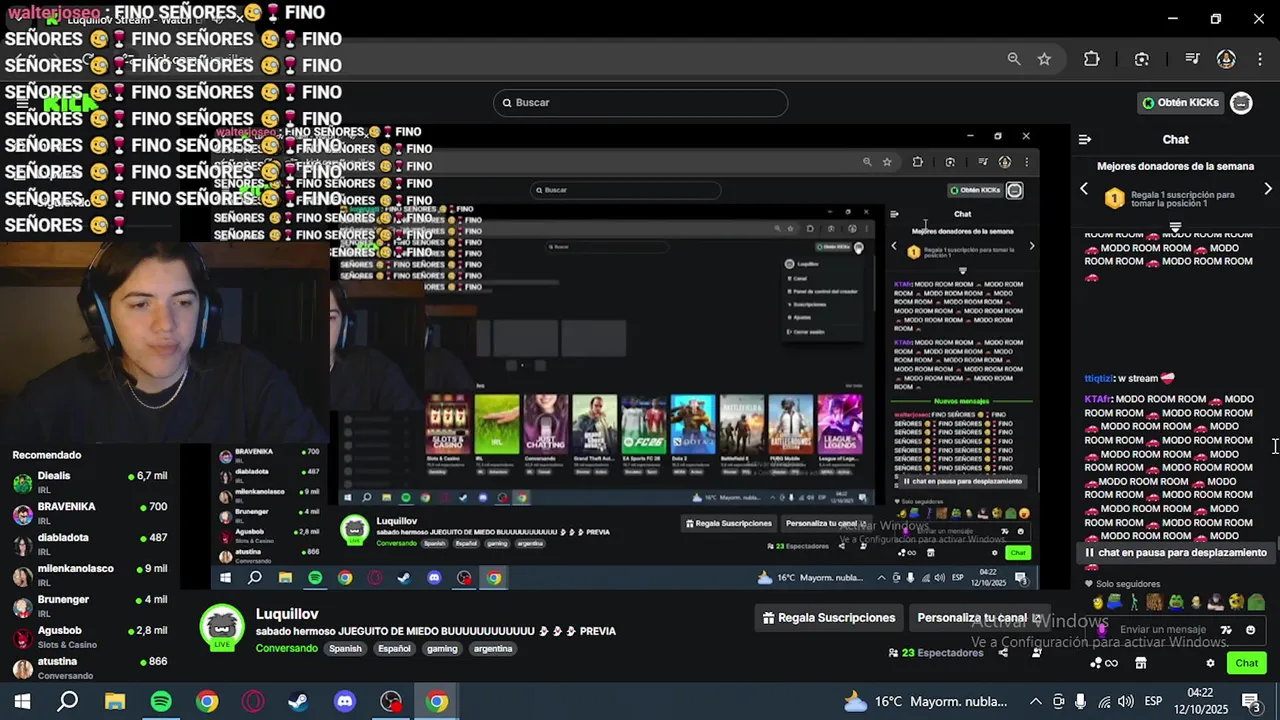Open Steam from the taskbar
1280x720 pixels.
click(298, 702)
